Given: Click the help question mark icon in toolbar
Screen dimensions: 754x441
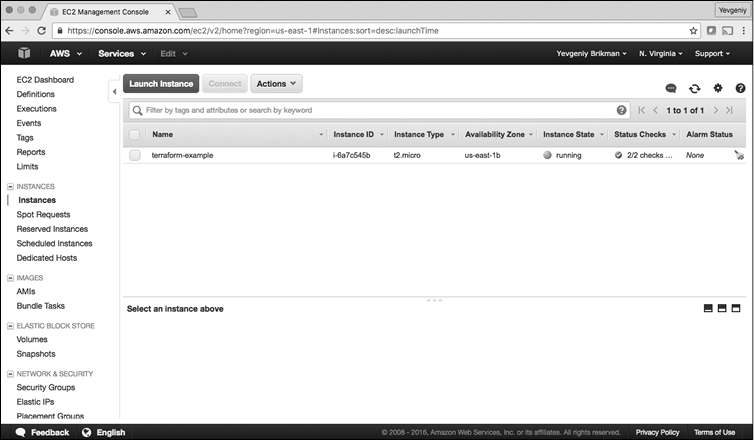Looking at the screenshot, I should coord(739,89).
